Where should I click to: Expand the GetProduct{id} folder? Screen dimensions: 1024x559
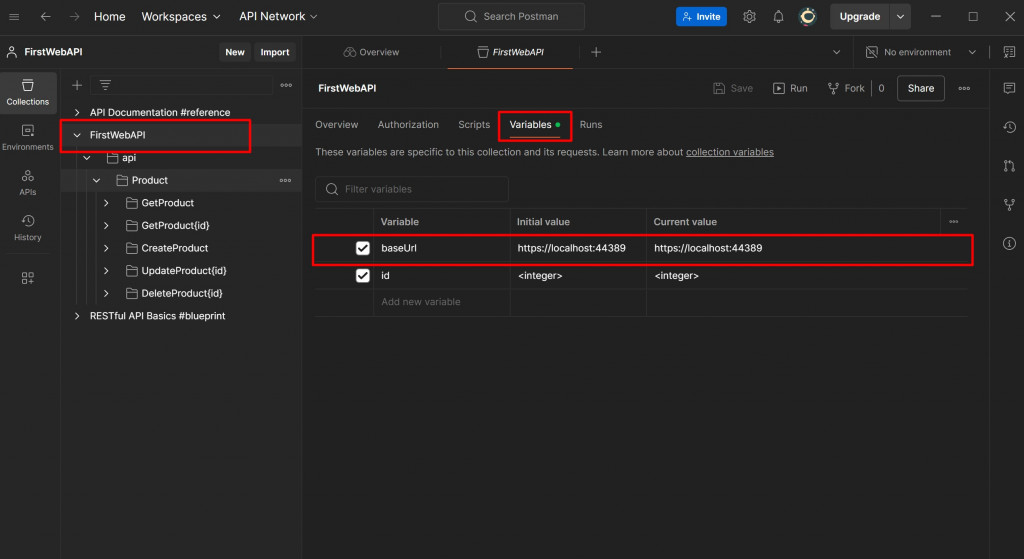[x=106, y=225]
